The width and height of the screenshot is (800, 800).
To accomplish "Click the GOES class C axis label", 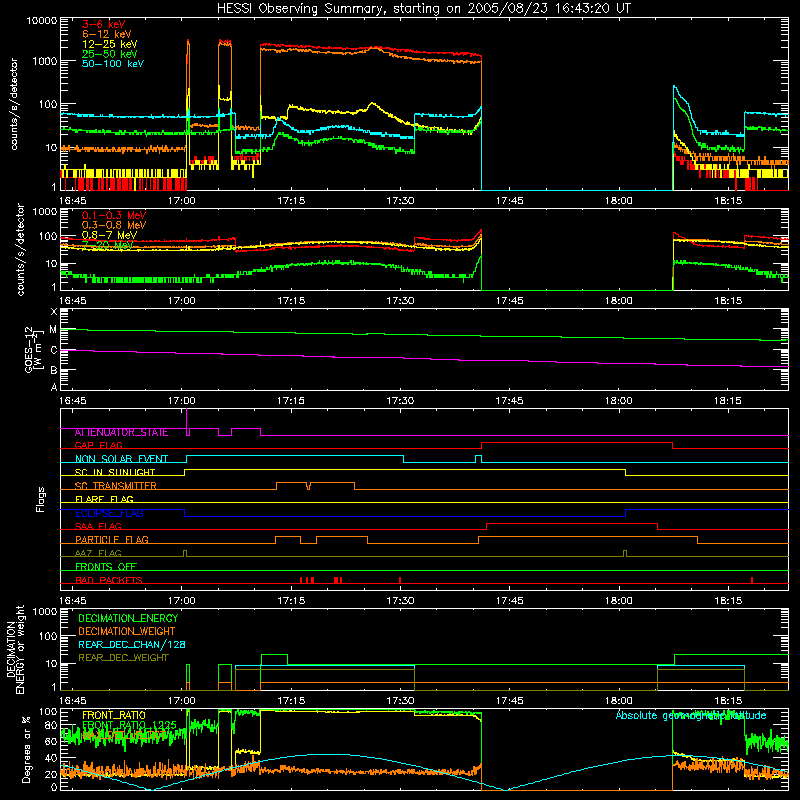I will (x=54, y=350).
